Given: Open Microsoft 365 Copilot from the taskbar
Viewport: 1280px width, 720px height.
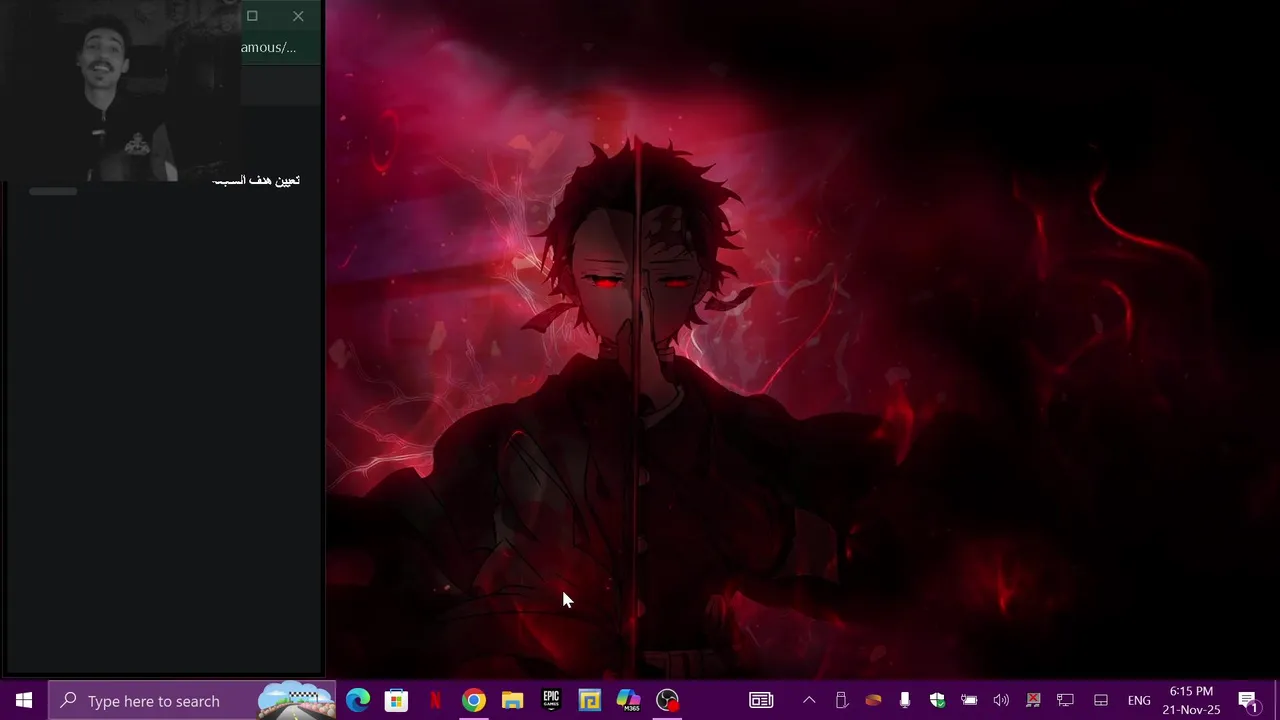Looking at the screenshot, I should click(628, 701).
